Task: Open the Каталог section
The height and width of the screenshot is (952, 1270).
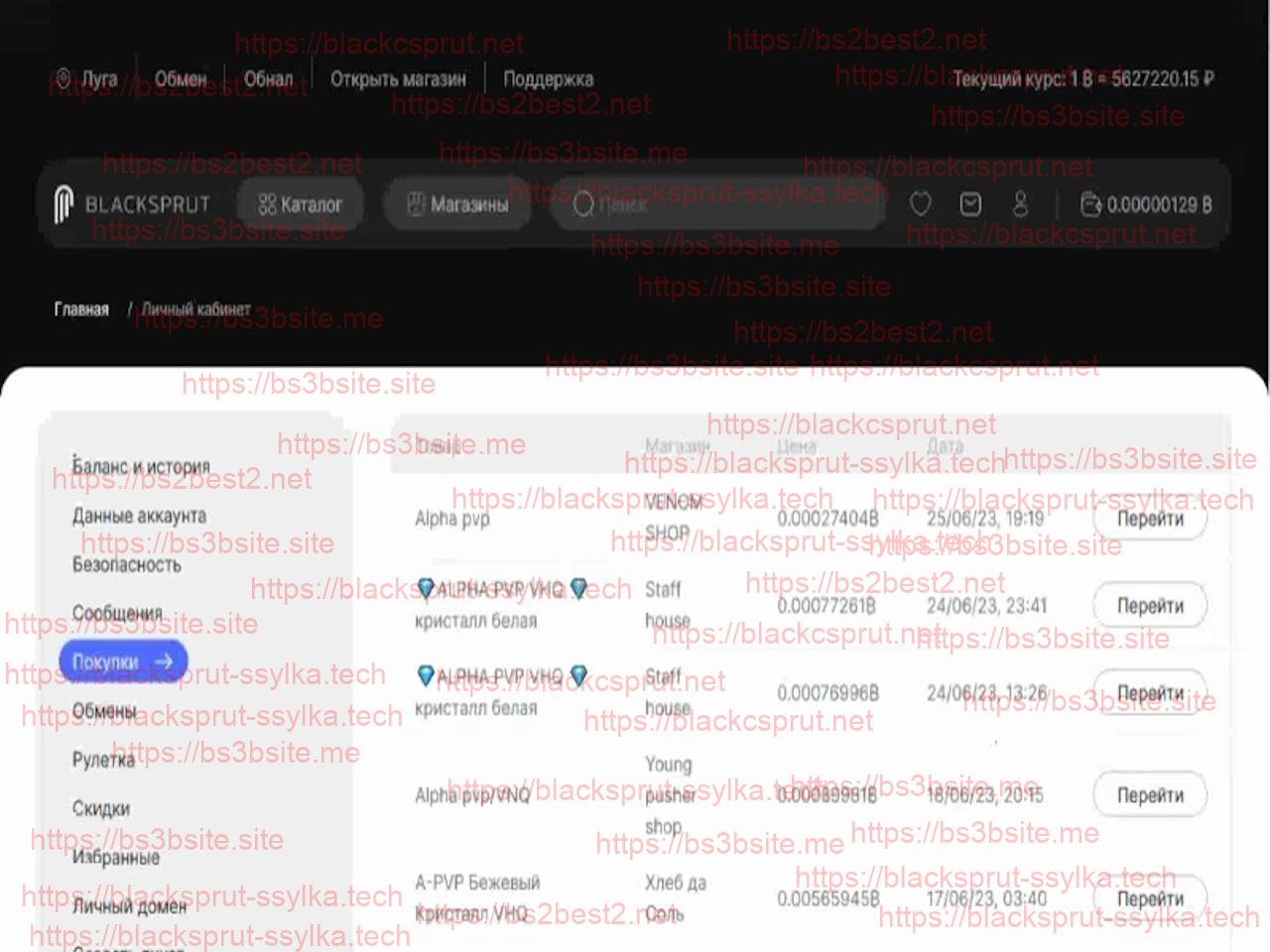Action: point(300,205)
